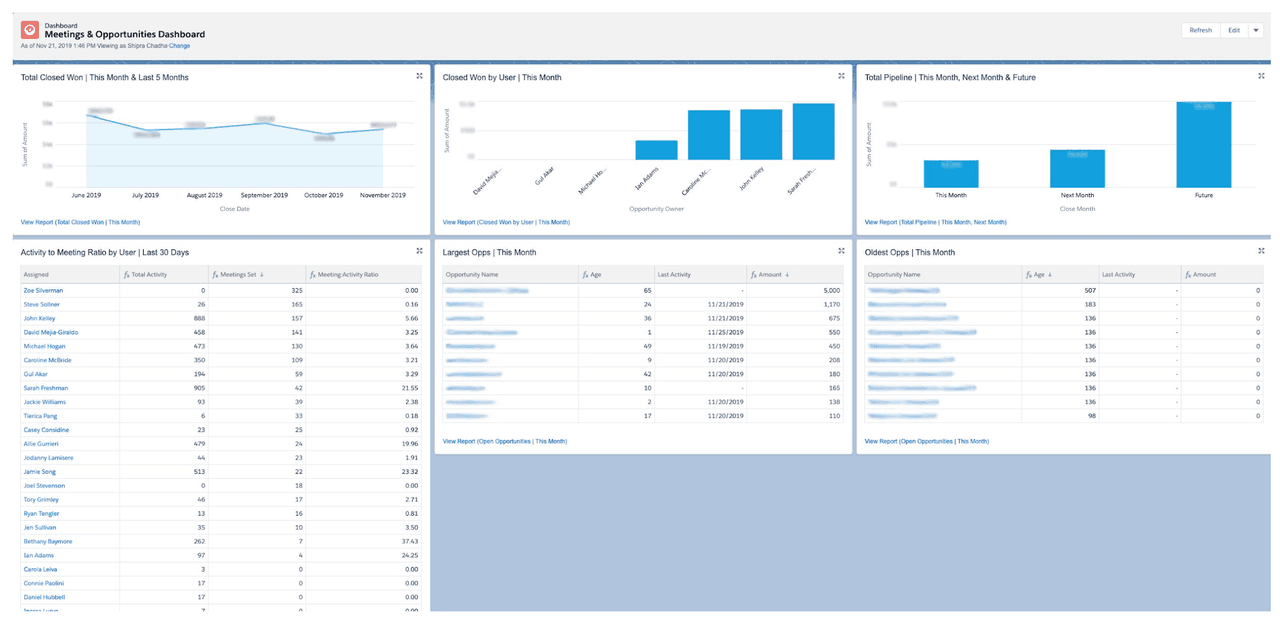
Task: Click Change to view as a different user
Action: coord(177,44)
